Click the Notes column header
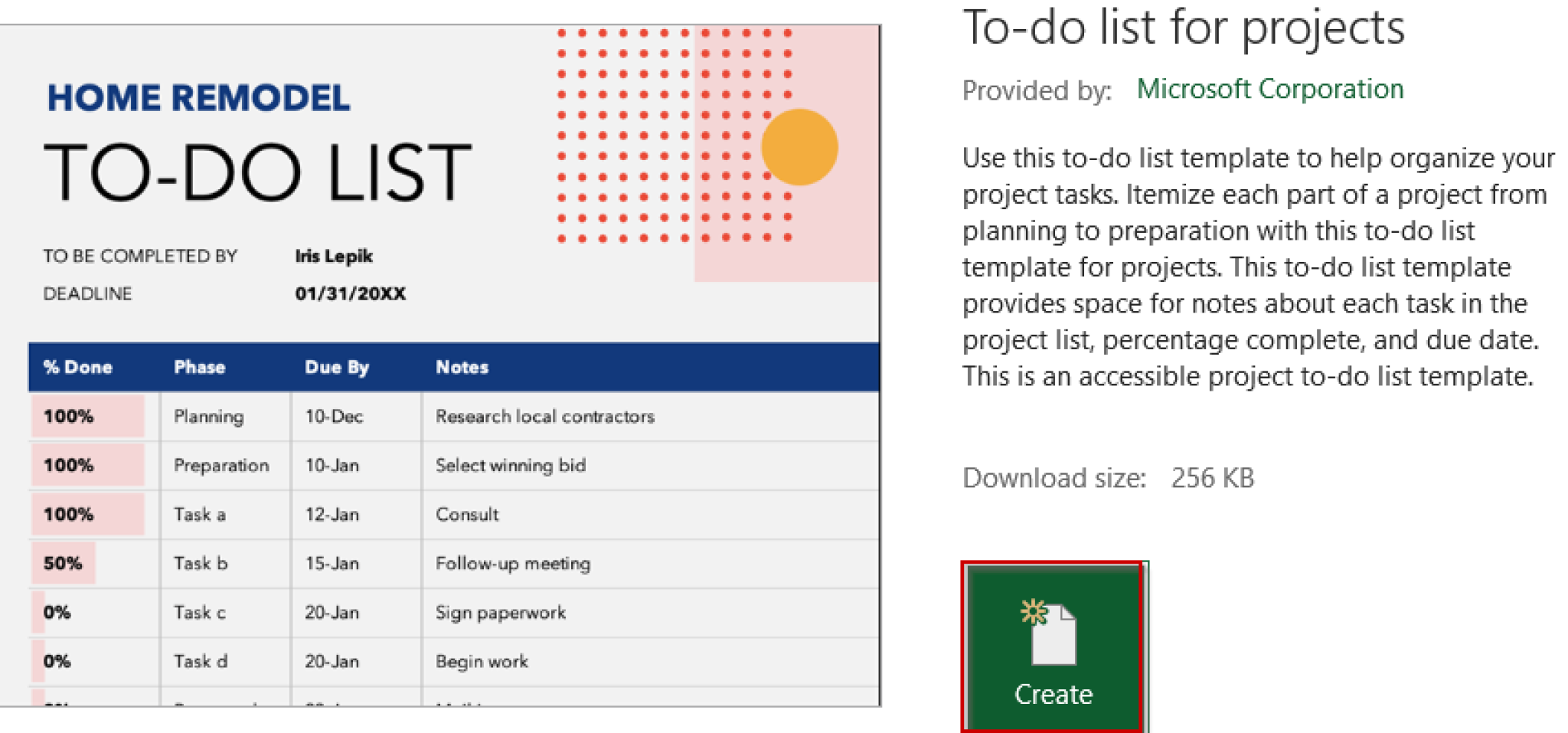The image size is (1568, 733). pyautogui.click(x=461, y=367)
